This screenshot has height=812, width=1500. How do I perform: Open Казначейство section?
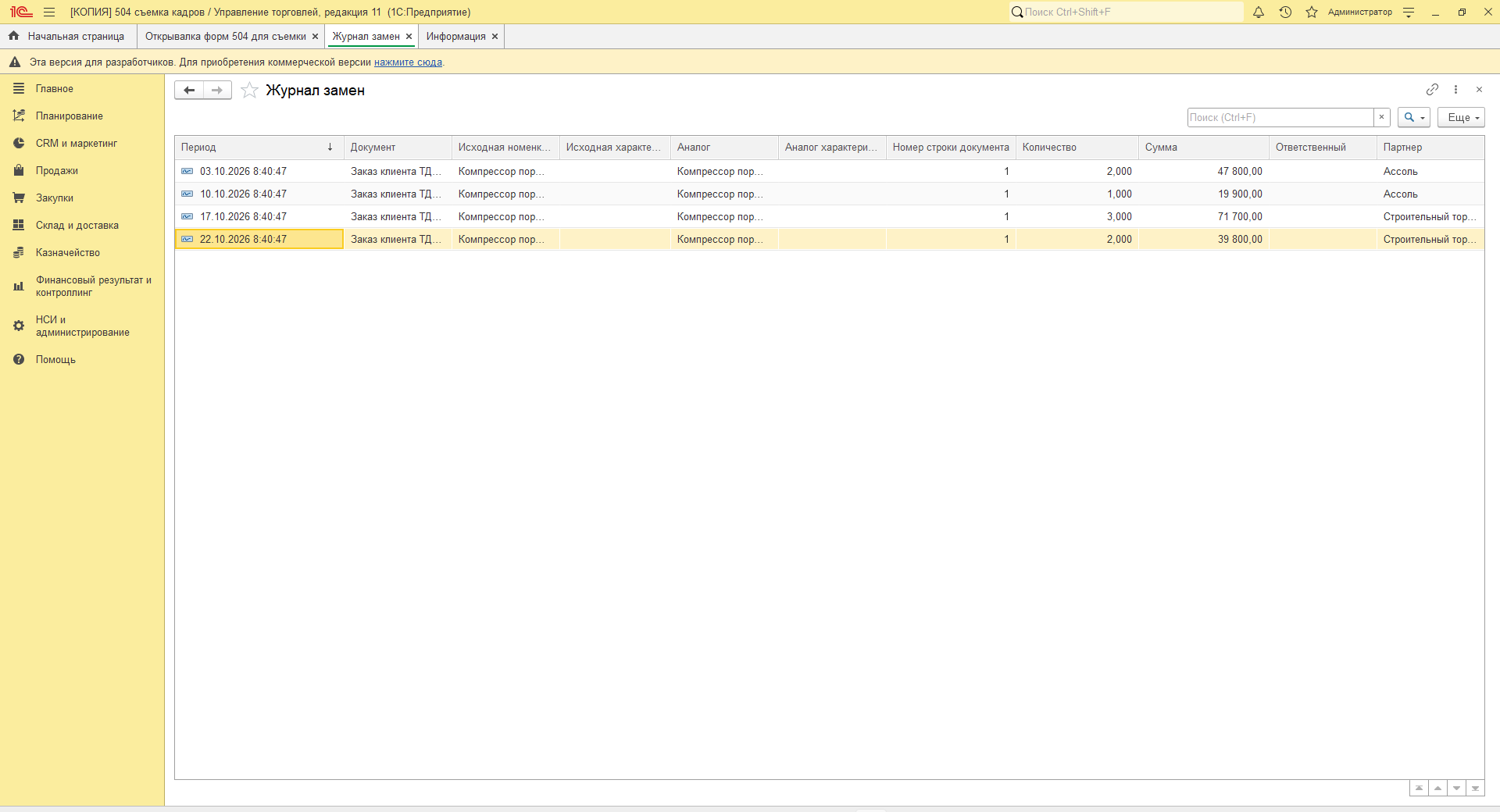[x=82, y=253]
